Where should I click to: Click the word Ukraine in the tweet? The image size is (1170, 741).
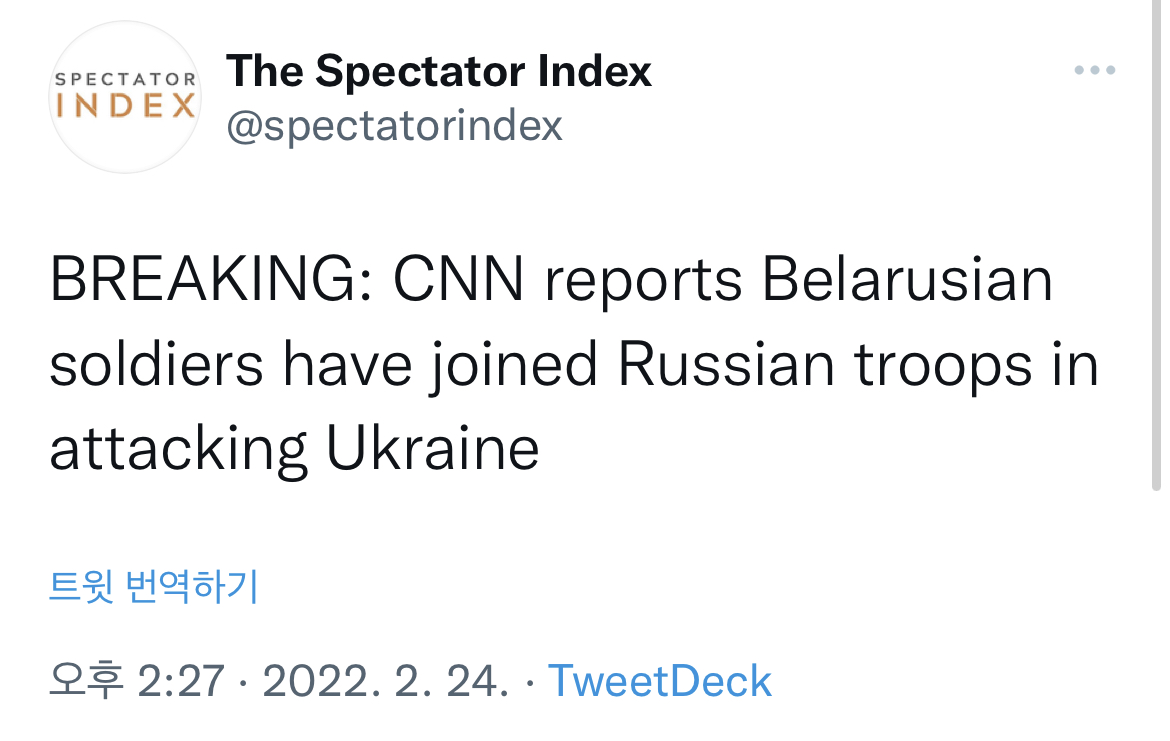pos(433,450)
